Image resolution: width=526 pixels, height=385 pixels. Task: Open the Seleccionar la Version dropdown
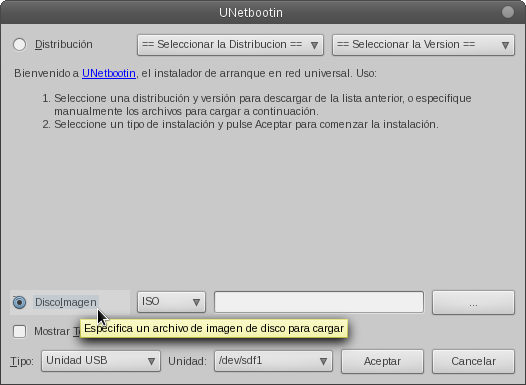423,45
